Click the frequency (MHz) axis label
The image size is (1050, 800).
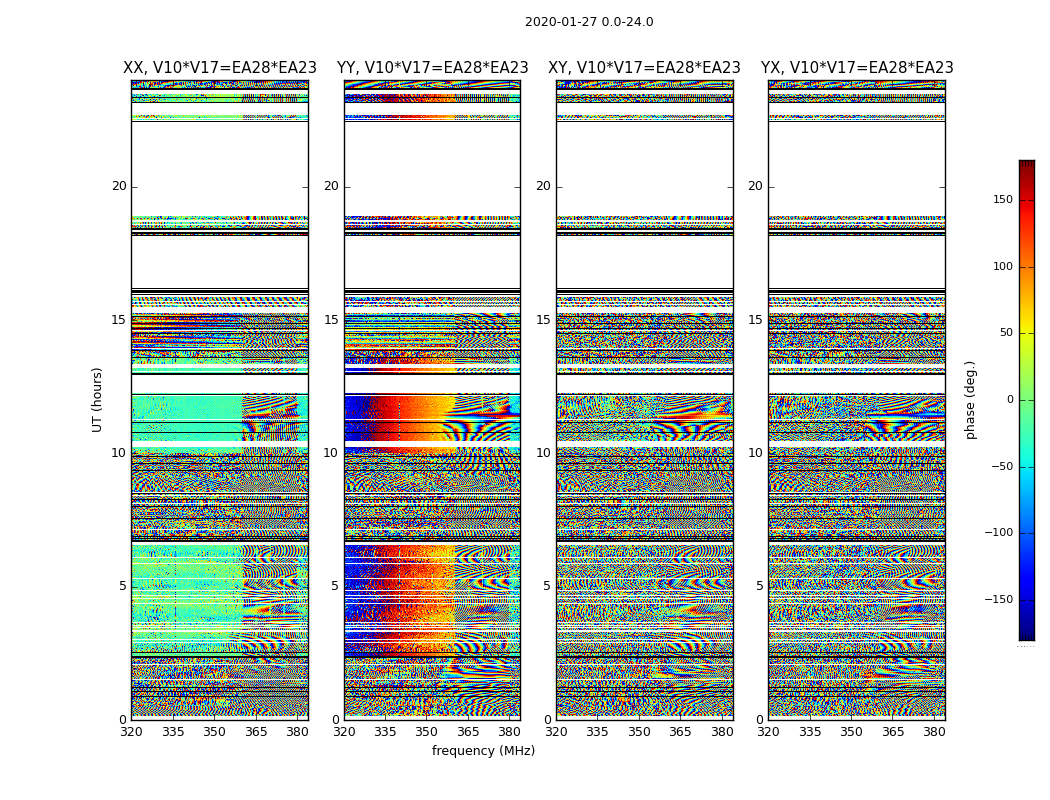(483, 750)
